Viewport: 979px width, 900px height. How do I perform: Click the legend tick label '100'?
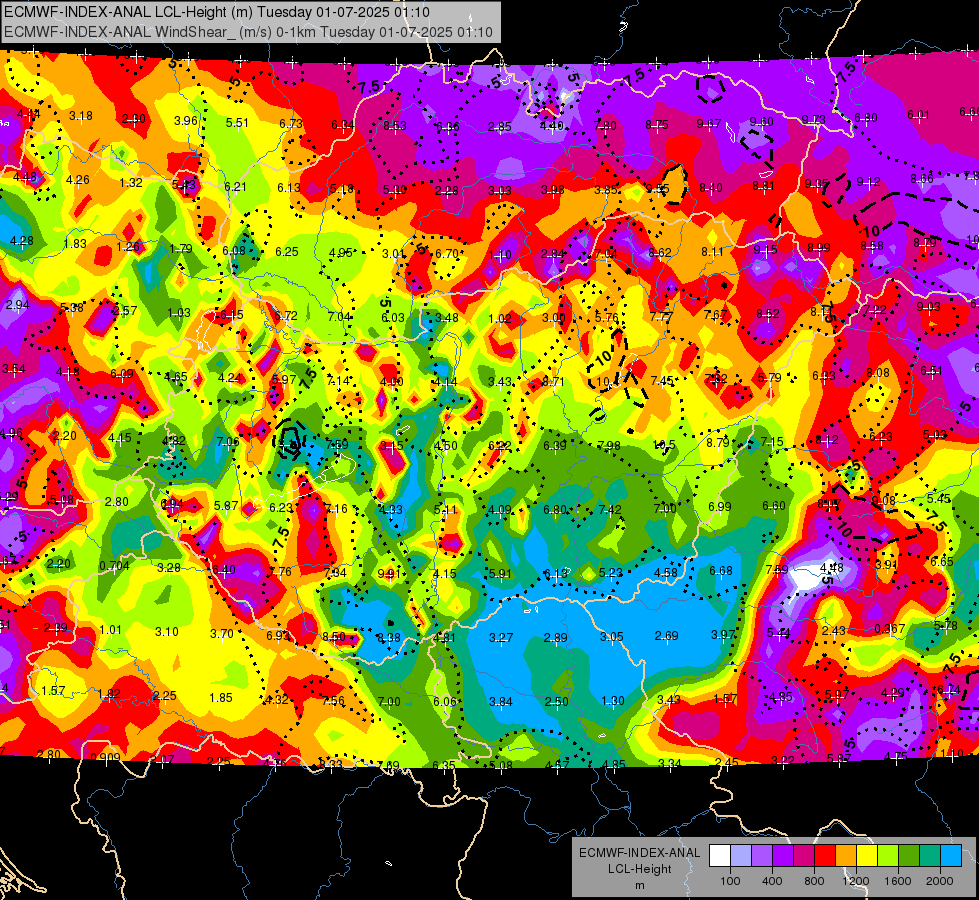[x=730, y=881]
